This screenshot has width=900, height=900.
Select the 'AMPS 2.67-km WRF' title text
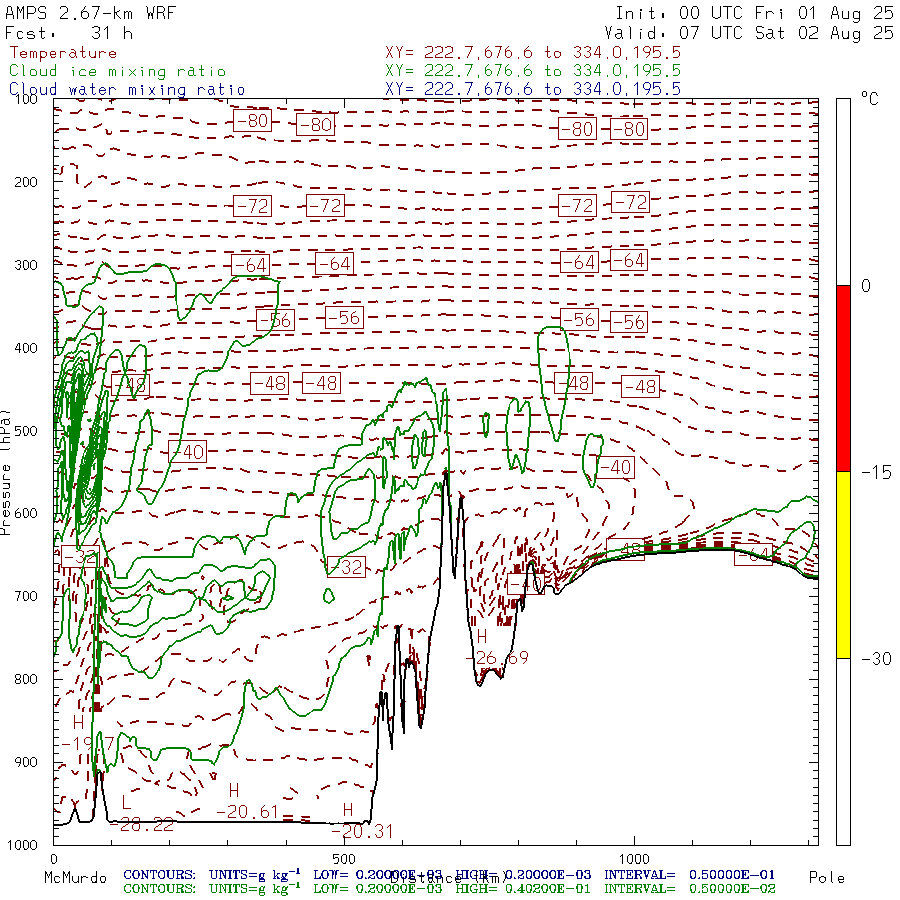click(90, 13)
